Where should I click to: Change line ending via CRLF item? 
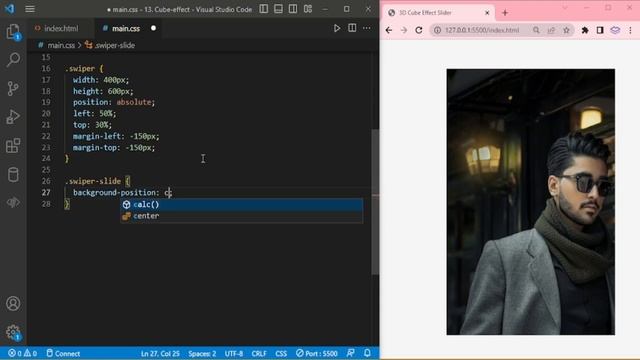(259, 353)
